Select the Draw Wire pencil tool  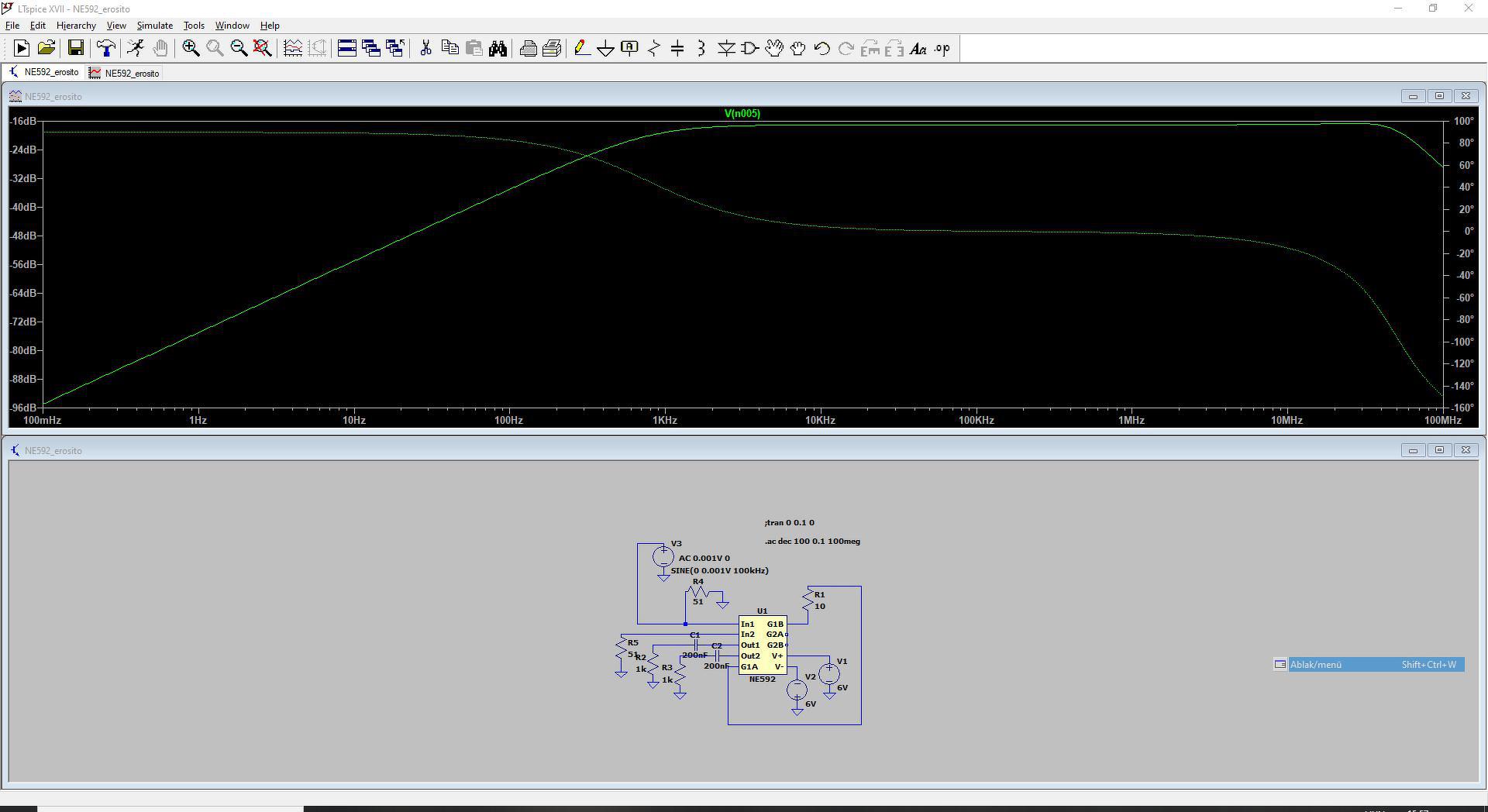point(582,48)
